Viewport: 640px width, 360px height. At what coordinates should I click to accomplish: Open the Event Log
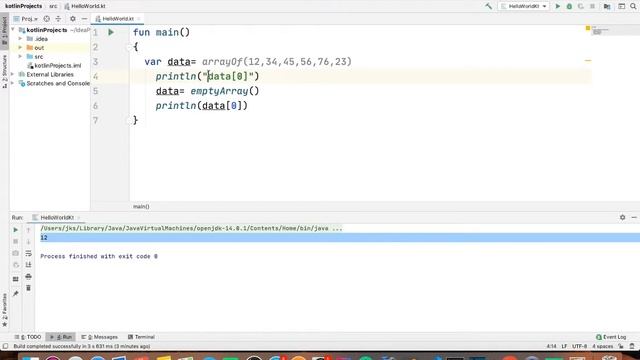click(611, 337)
